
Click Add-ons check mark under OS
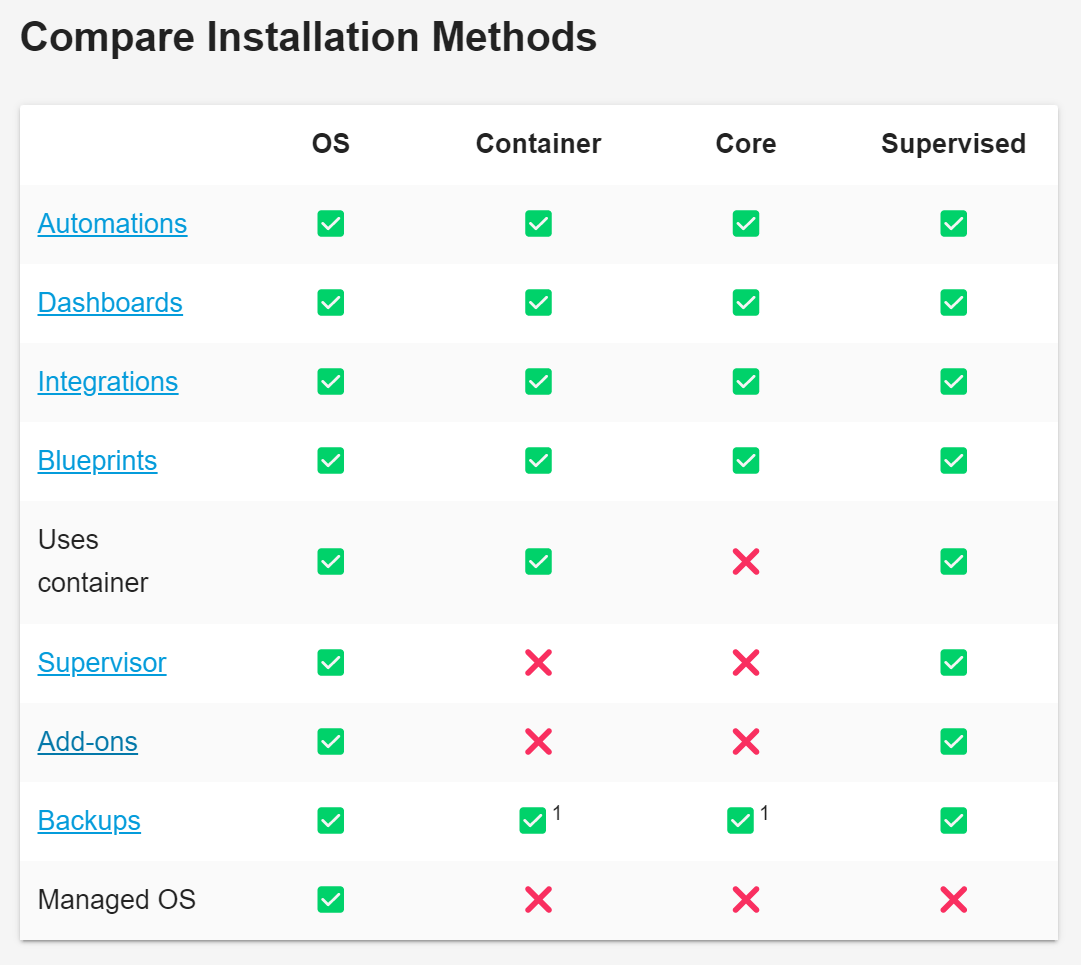[331, 742]
